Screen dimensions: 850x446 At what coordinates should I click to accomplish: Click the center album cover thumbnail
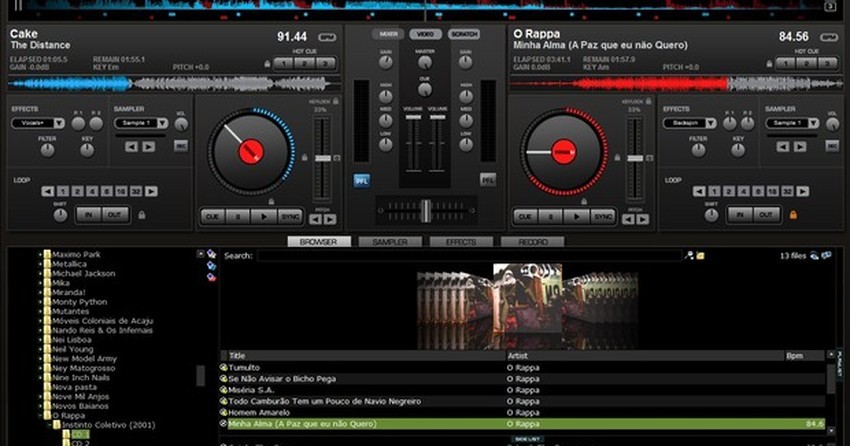coord(527,298)
